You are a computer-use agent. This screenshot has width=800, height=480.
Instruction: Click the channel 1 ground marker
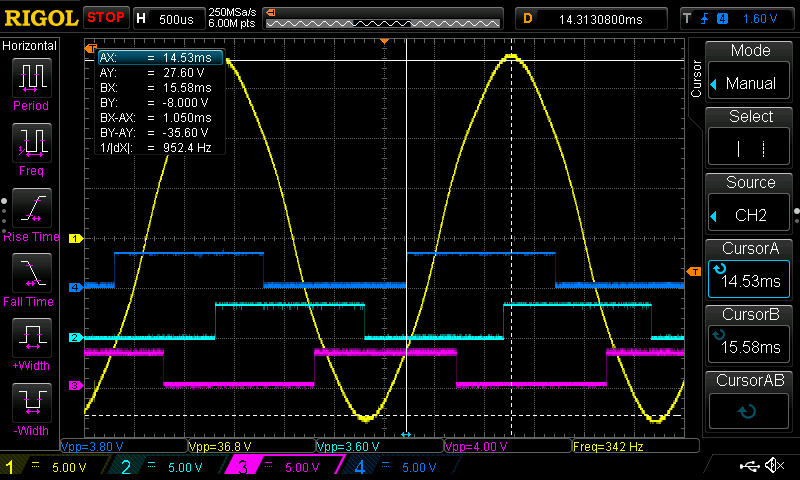click(x=76, y=238)
